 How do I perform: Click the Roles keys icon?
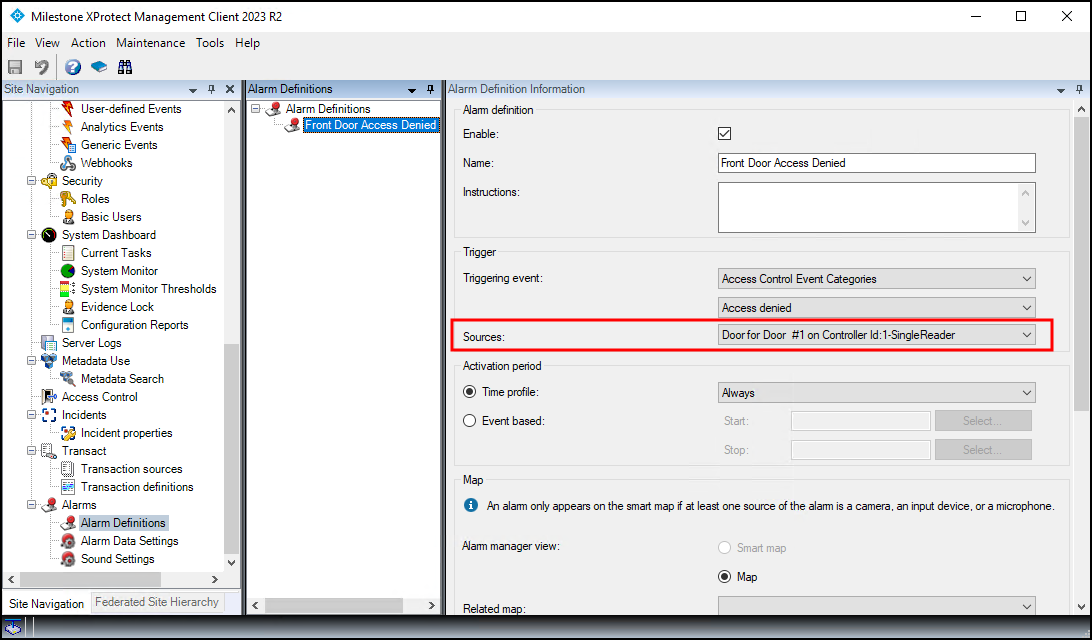68,199
